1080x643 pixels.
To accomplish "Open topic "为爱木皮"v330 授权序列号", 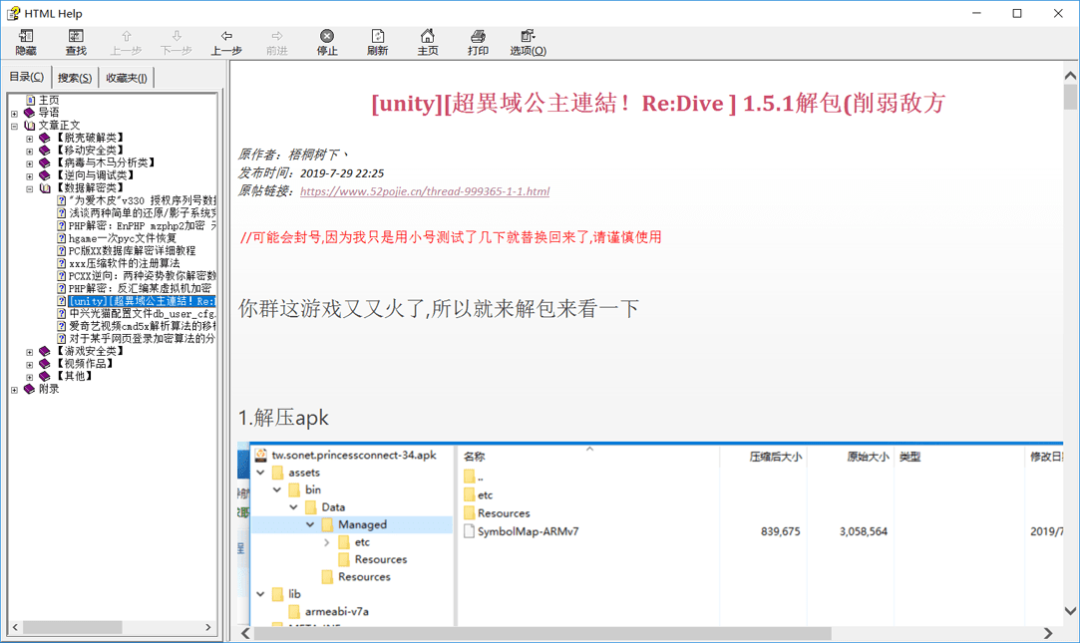I will [x=142, y=200].
